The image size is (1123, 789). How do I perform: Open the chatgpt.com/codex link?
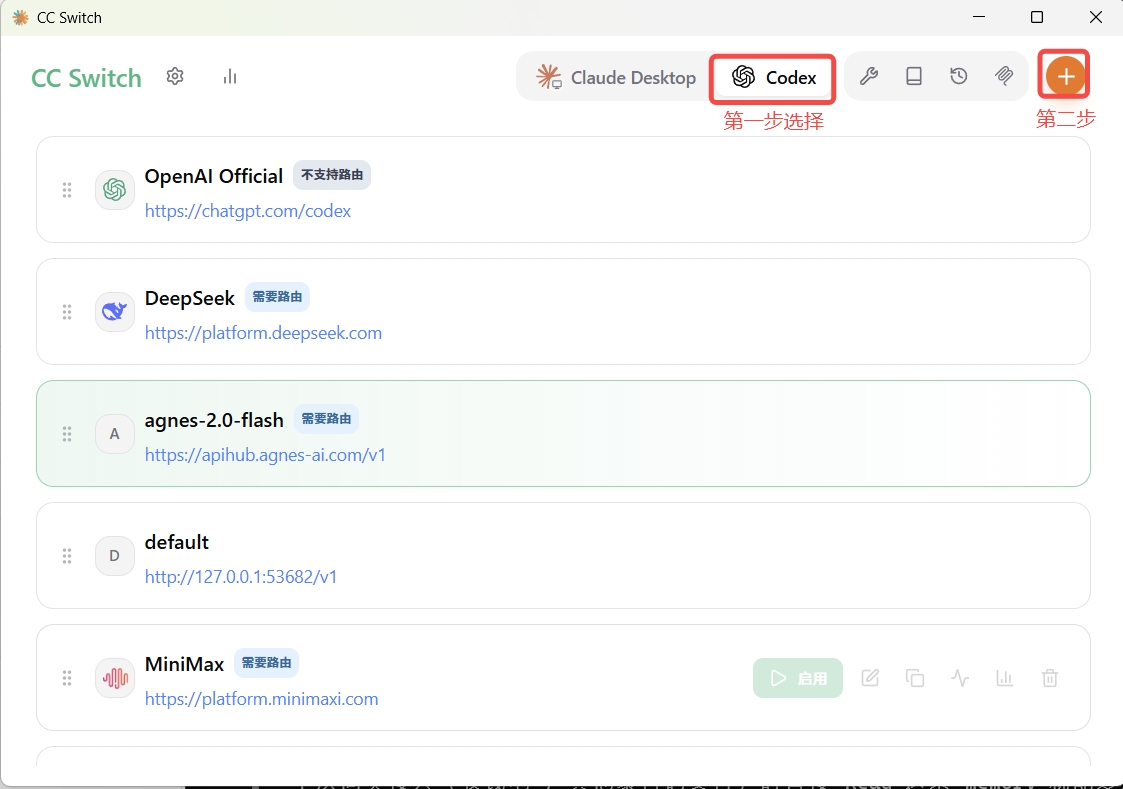(x=248, y=211)
